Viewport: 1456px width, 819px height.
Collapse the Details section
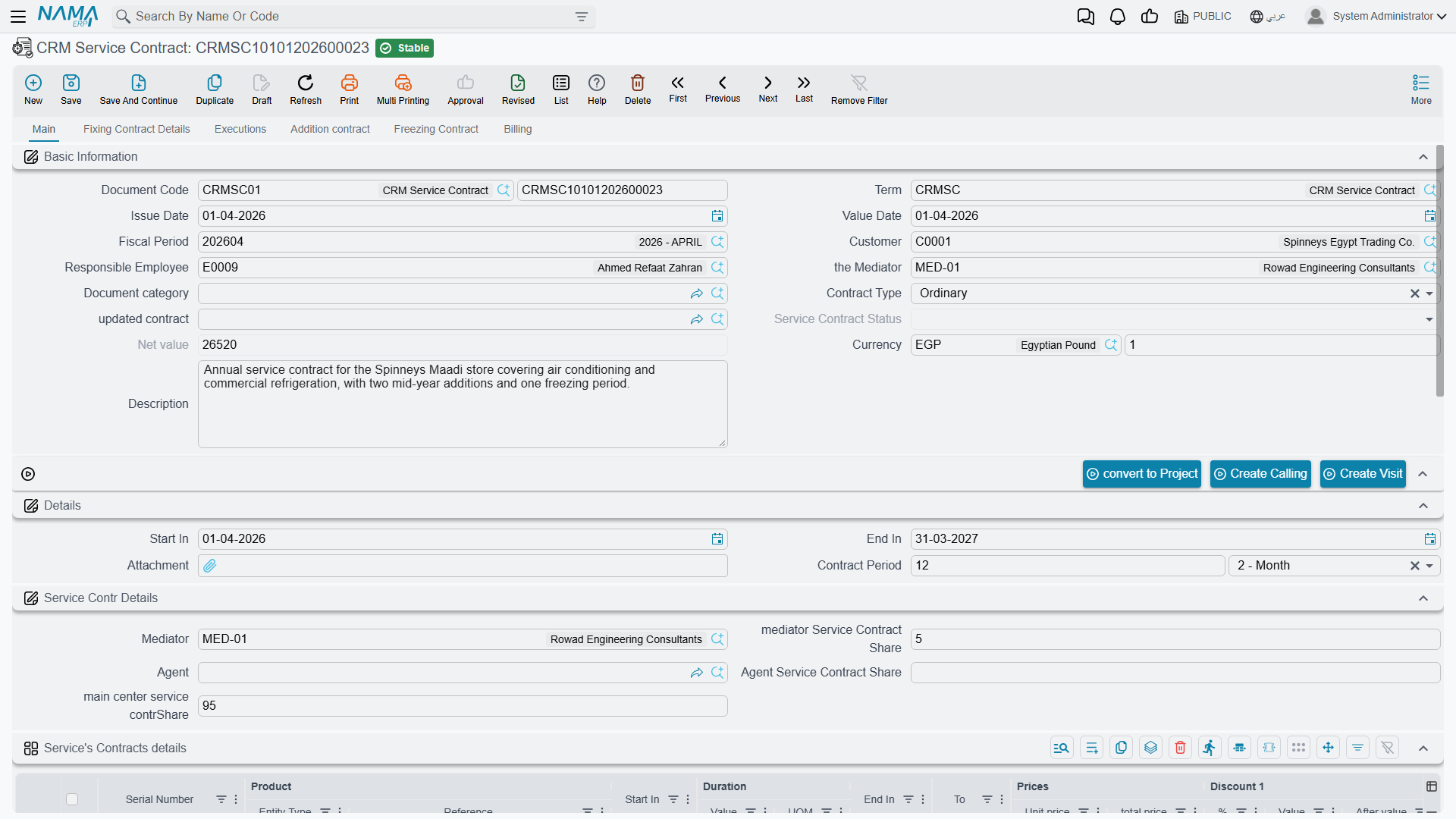[x=1423, y=506]
